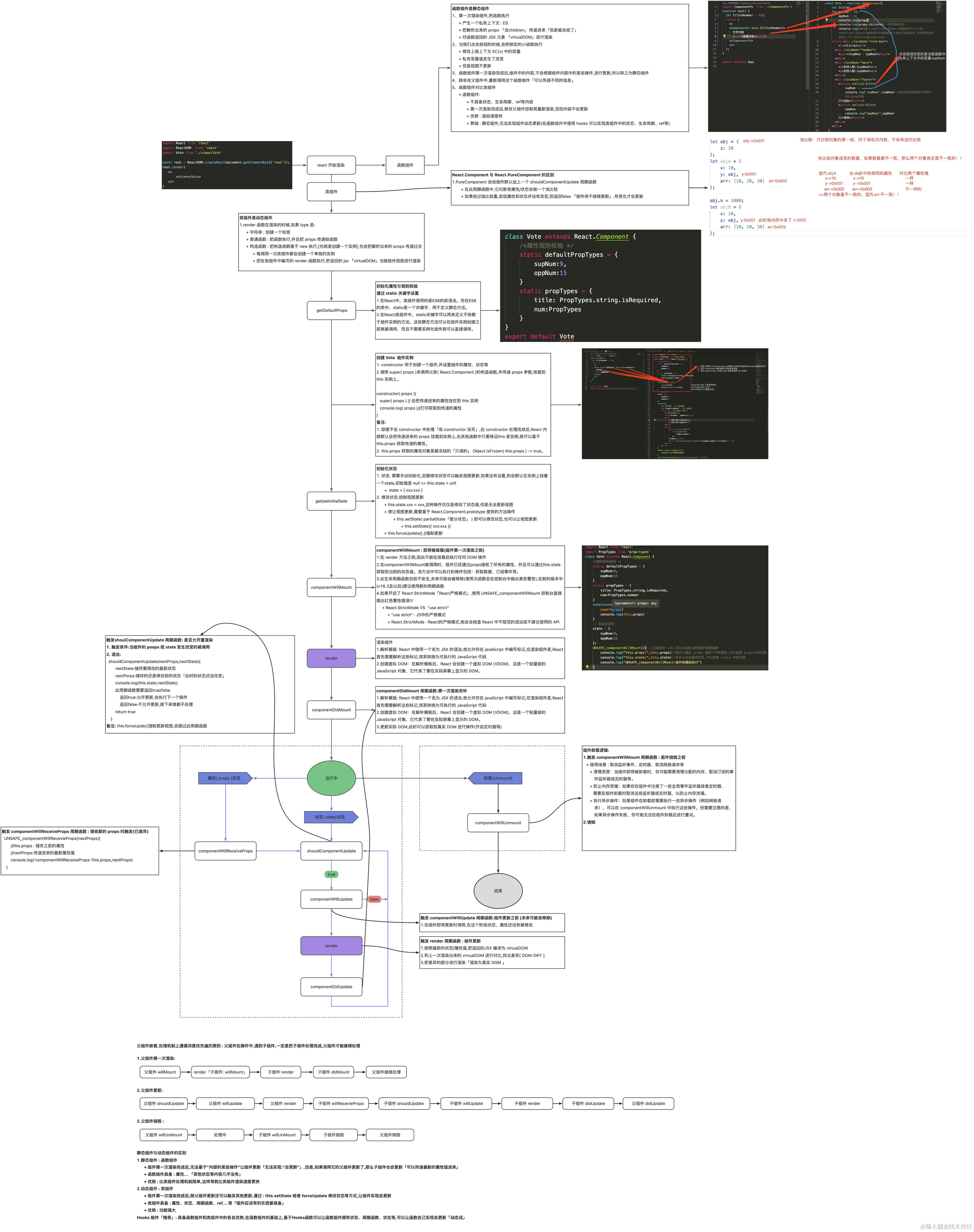
Task: Click the 父组件销毁 box
Action: [390, 1135]
